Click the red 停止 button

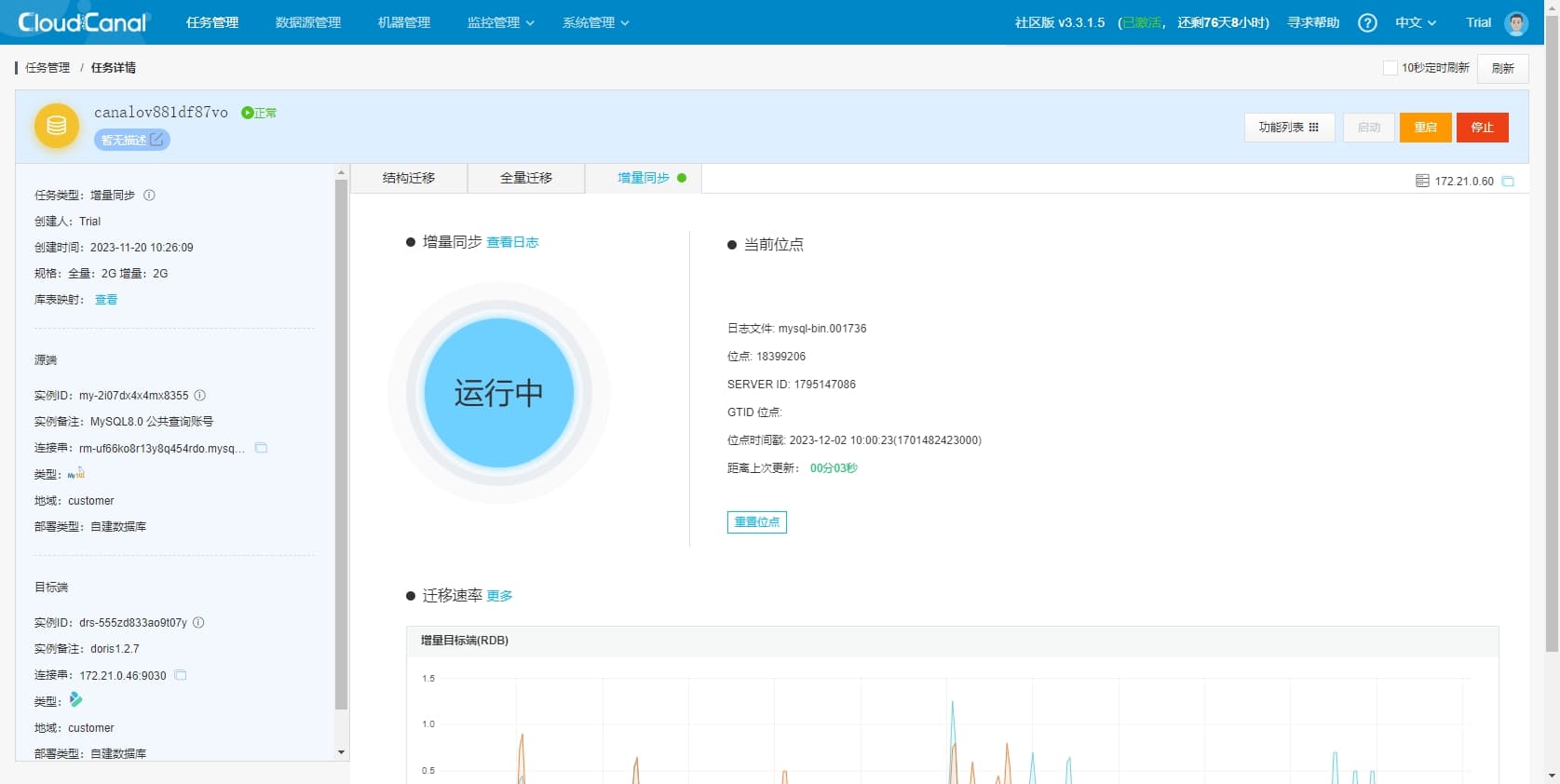point(1482,128)
